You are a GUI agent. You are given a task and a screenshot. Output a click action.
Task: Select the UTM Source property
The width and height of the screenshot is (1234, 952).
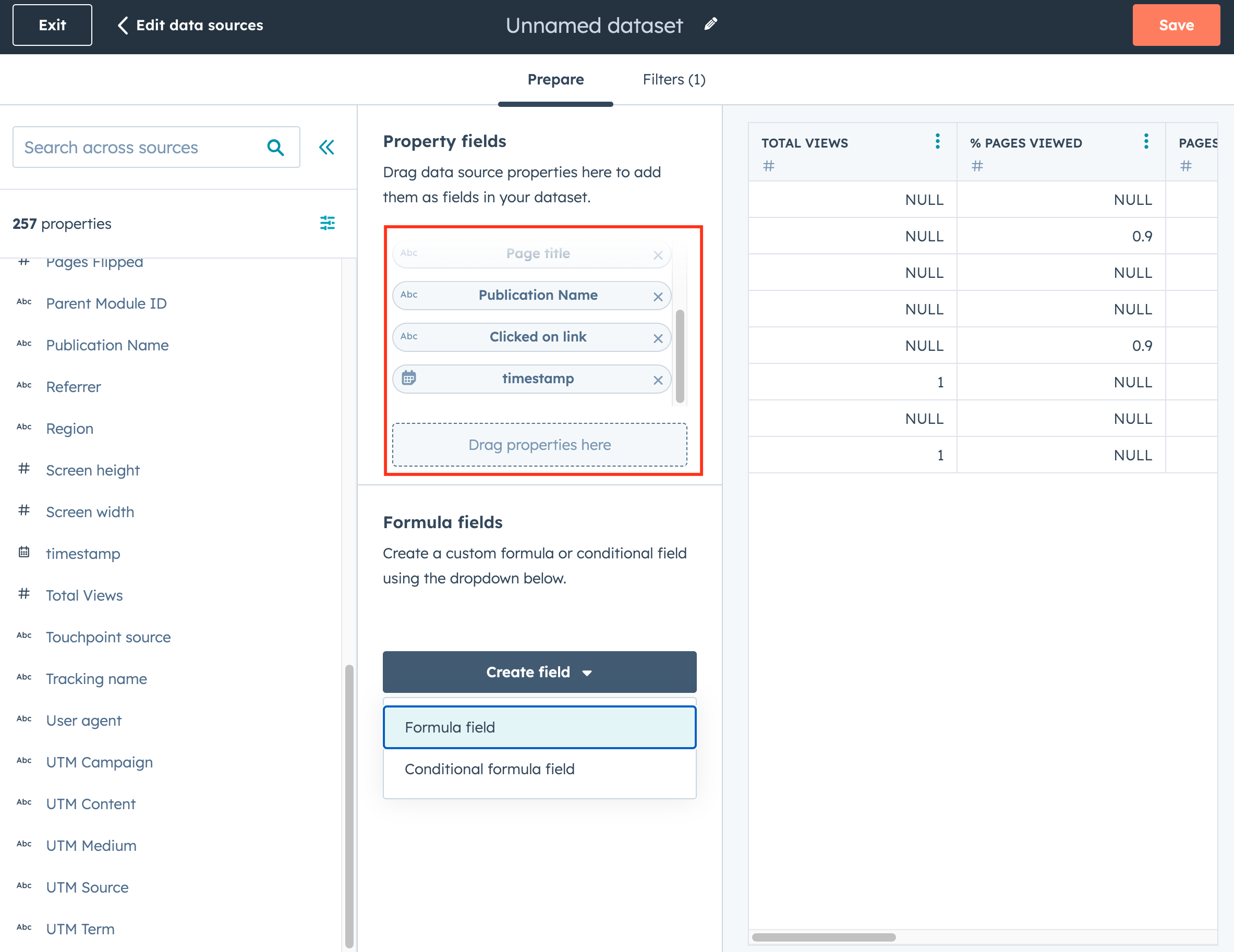[x=87, y=888]
